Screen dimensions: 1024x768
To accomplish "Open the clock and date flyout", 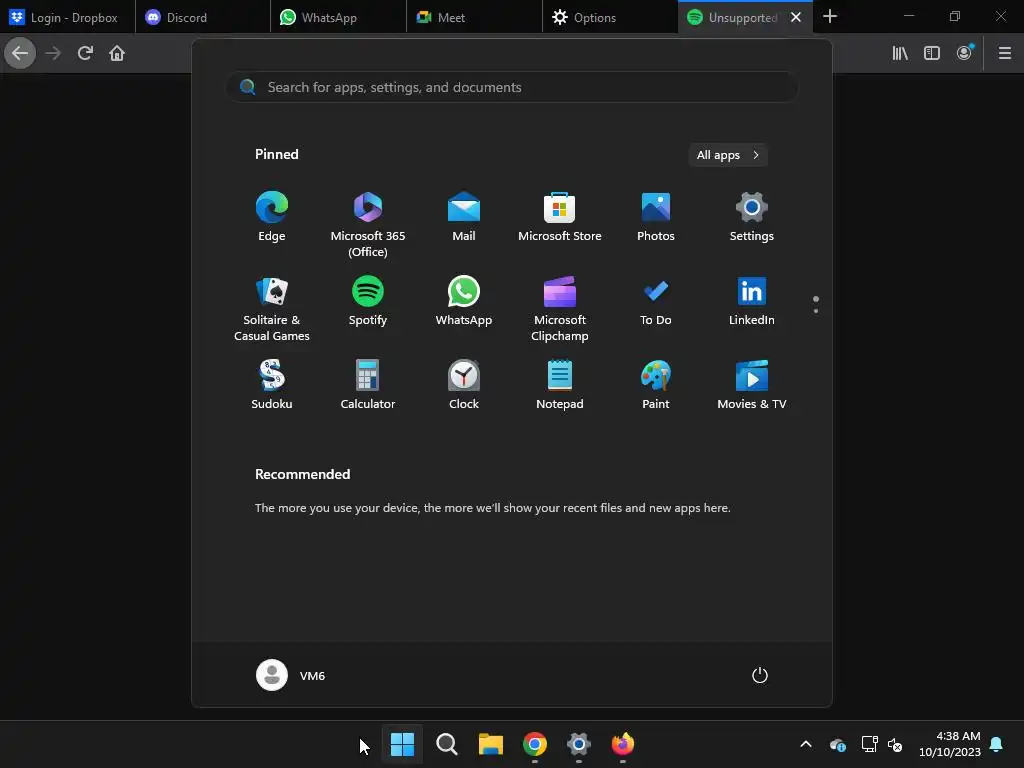I will pos(950,744).
